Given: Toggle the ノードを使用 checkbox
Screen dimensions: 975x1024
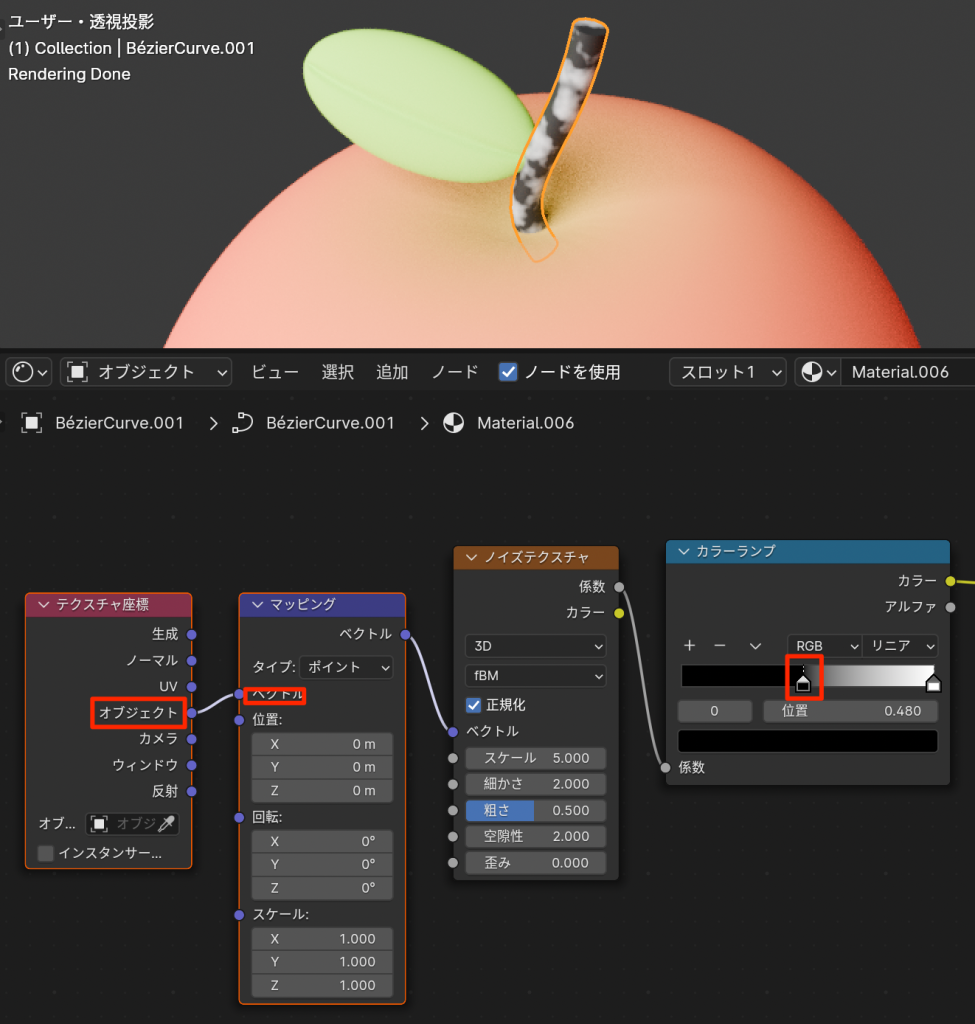Looking at the screenshot, I should pyautogui.click(x=508, y=372).
